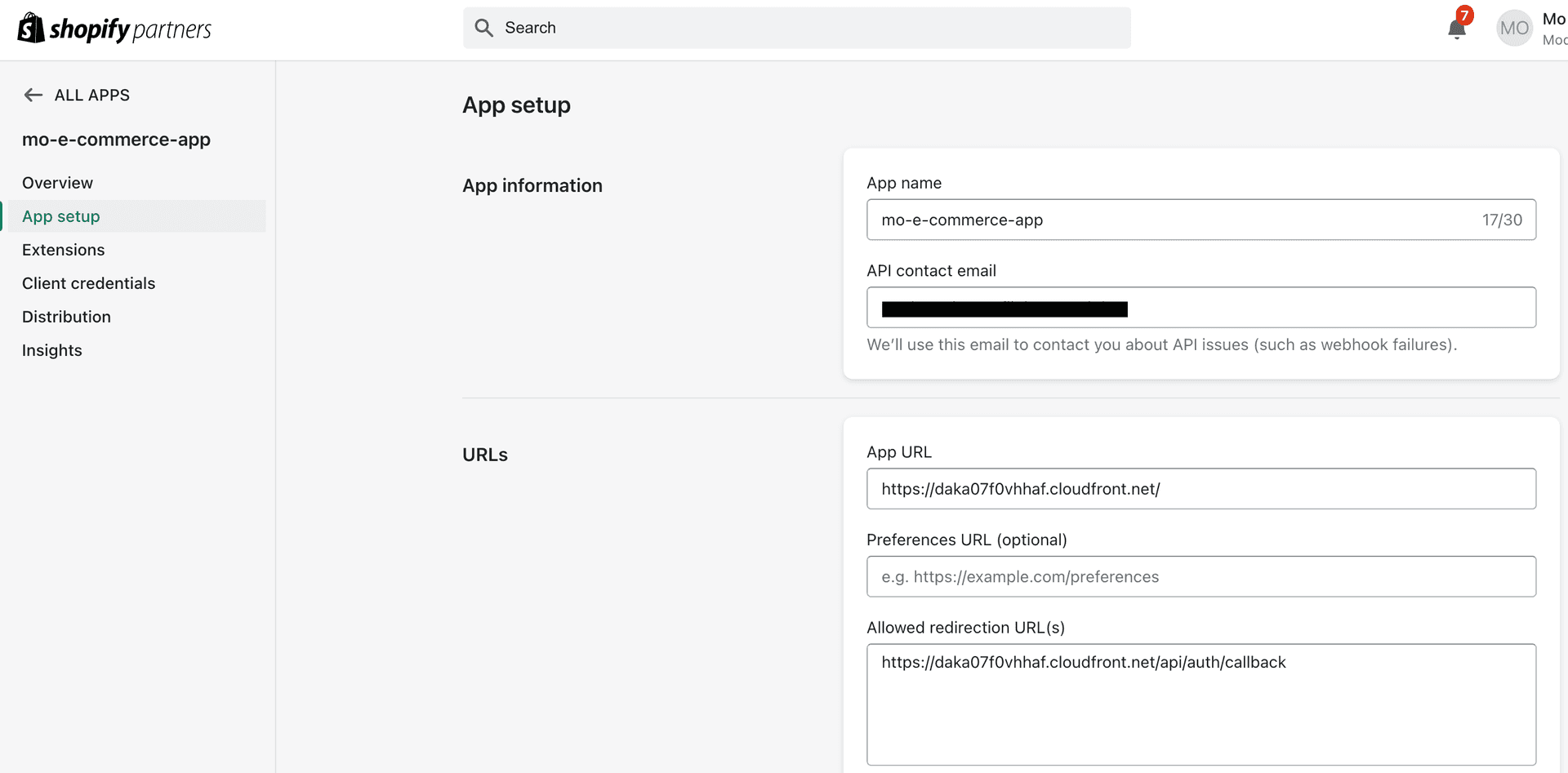This screenshot has height=773, width=1568.
Task: Click the API contact email field
Action: click(x=1201, y=307)
